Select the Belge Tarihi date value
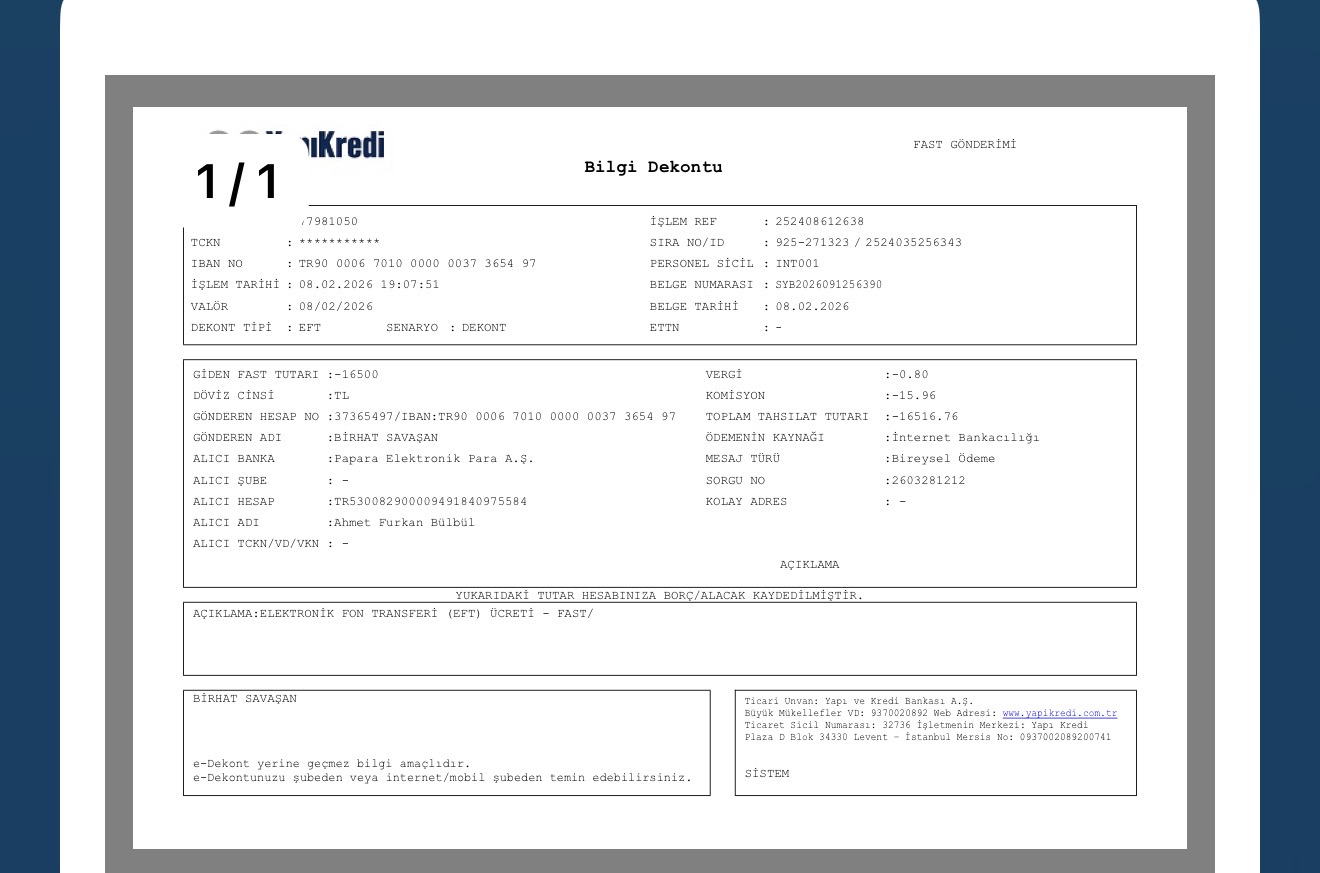This screenshot has width=1320, height=873. 812,307
